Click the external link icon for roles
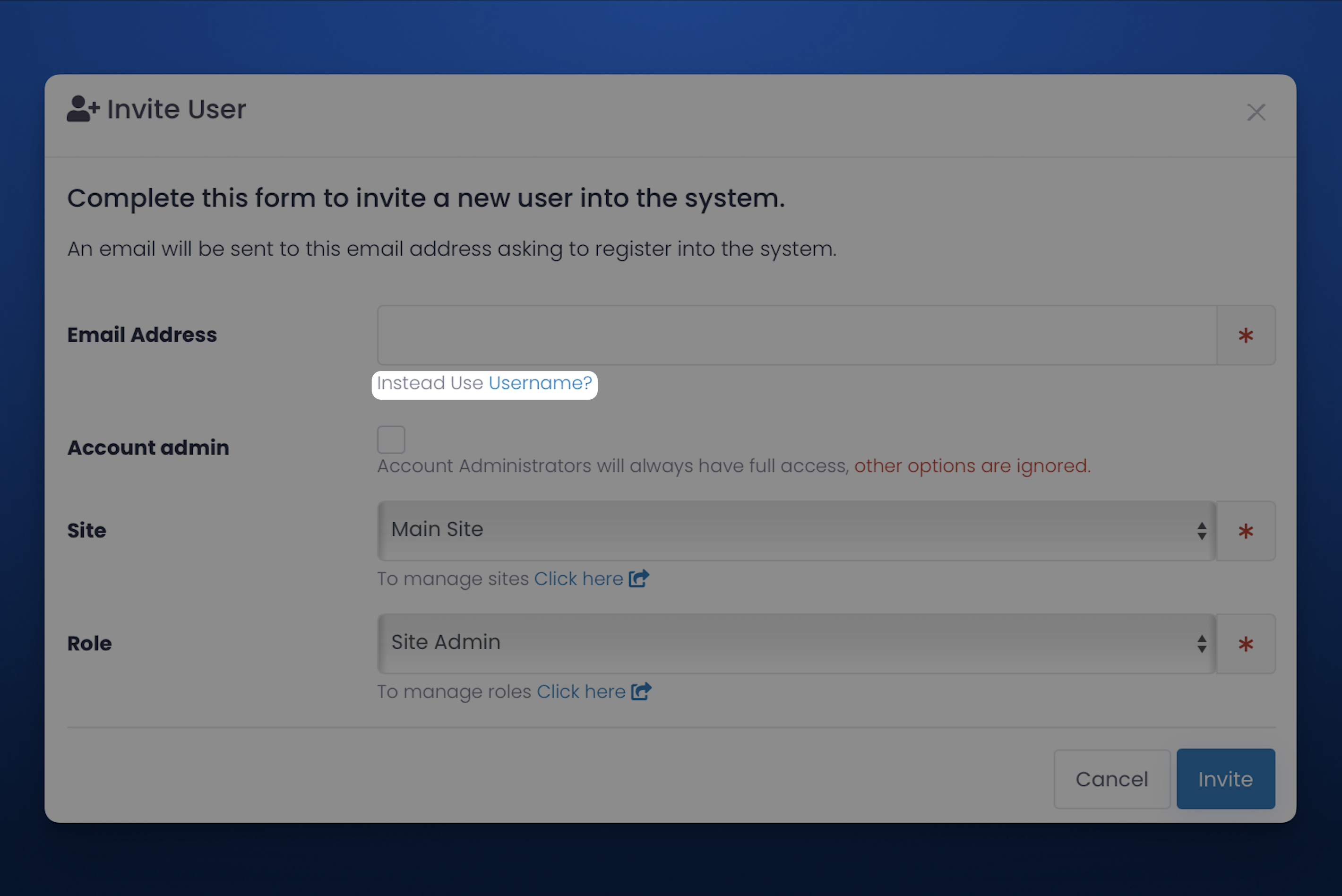This screenshot has height=896, width=1342. [641, 691]
